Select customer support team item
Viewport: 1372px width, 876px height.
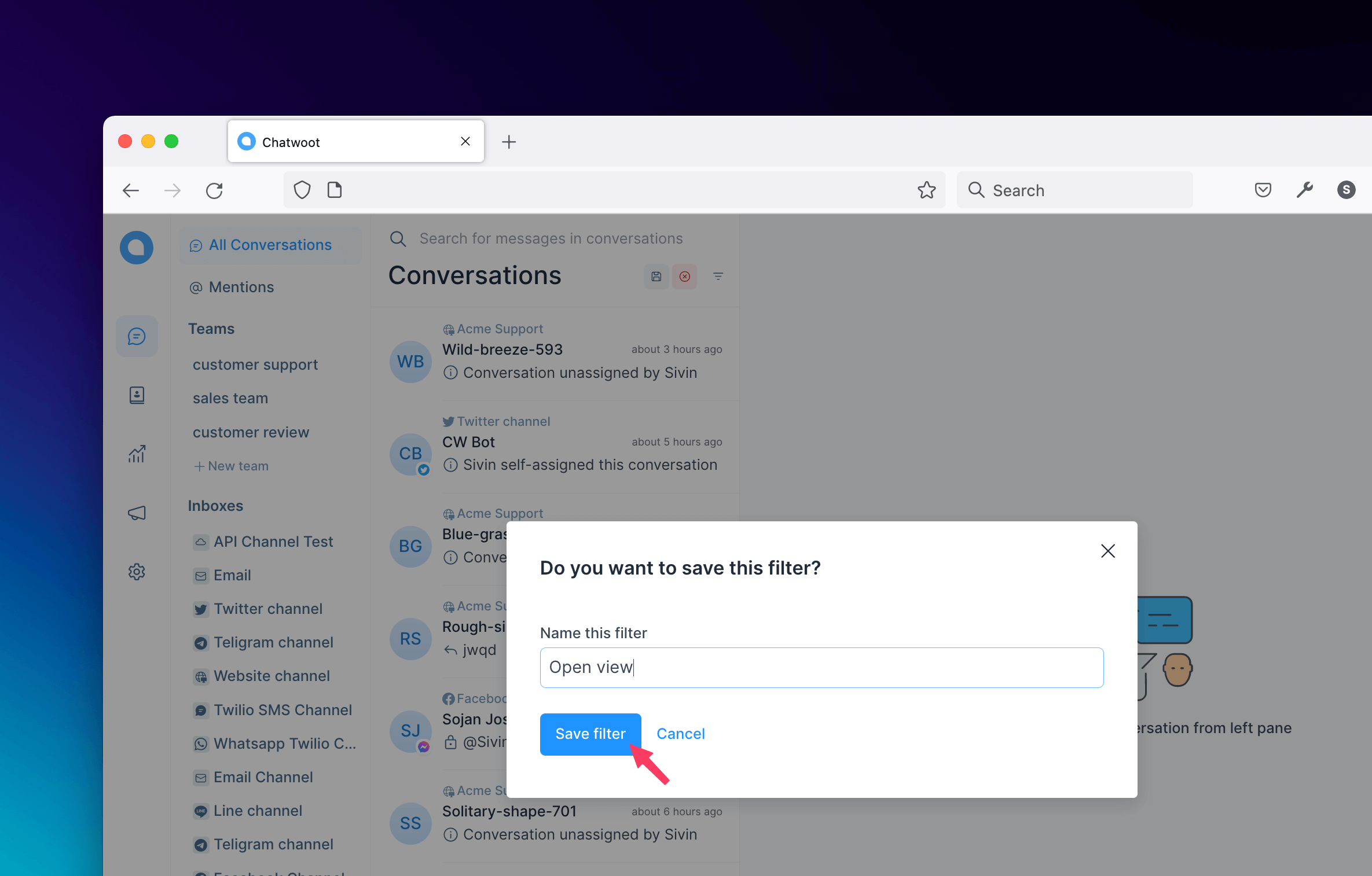[255, 364]
